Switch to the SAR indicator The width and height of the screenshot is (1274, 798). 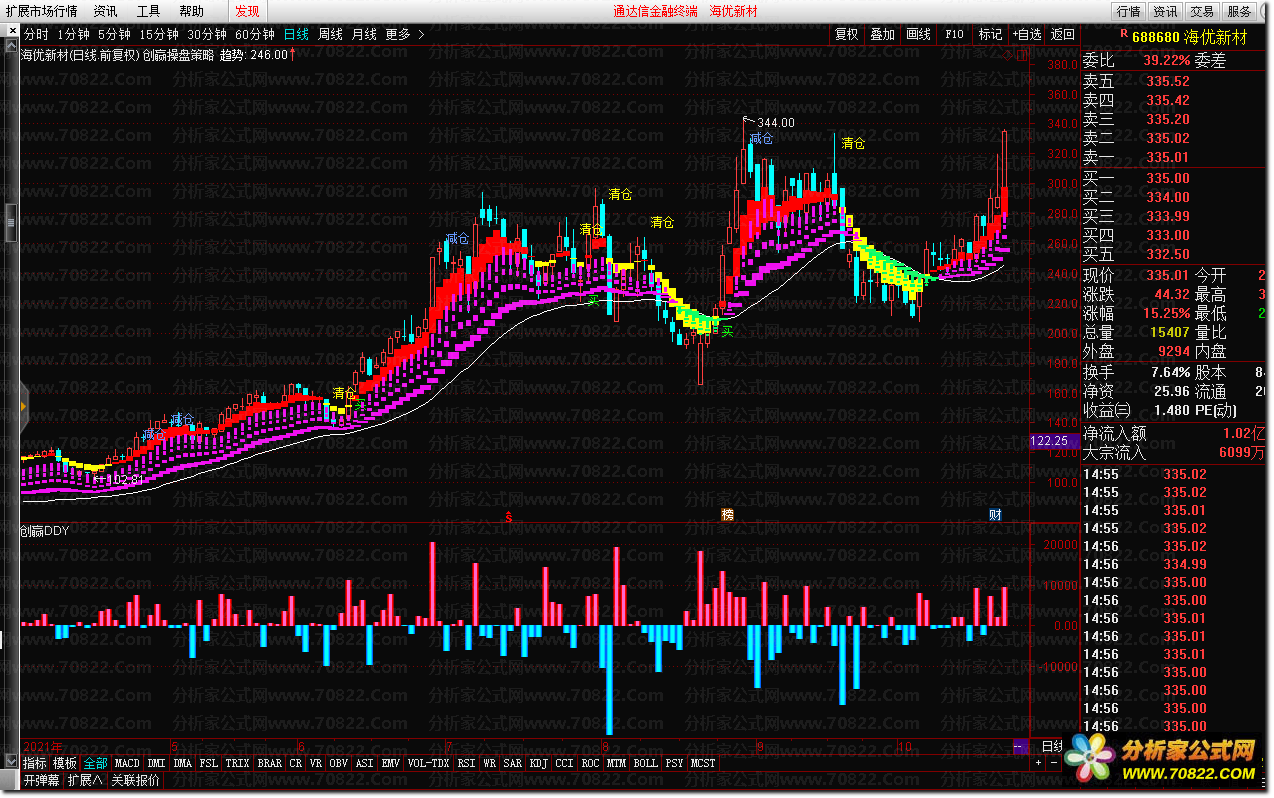coord(513,763)
